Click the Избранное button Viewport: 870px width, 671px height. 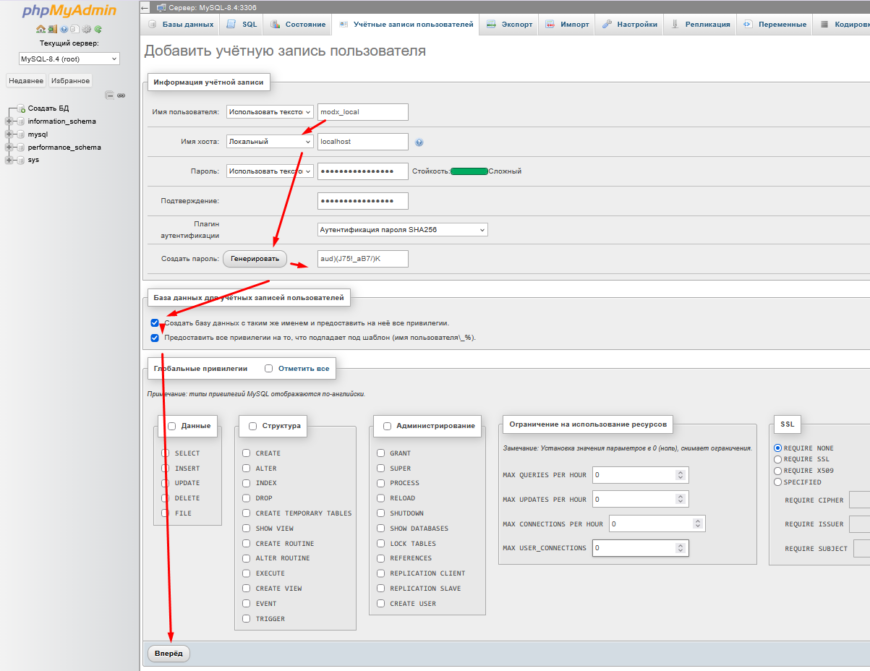[x=70, y=80]
